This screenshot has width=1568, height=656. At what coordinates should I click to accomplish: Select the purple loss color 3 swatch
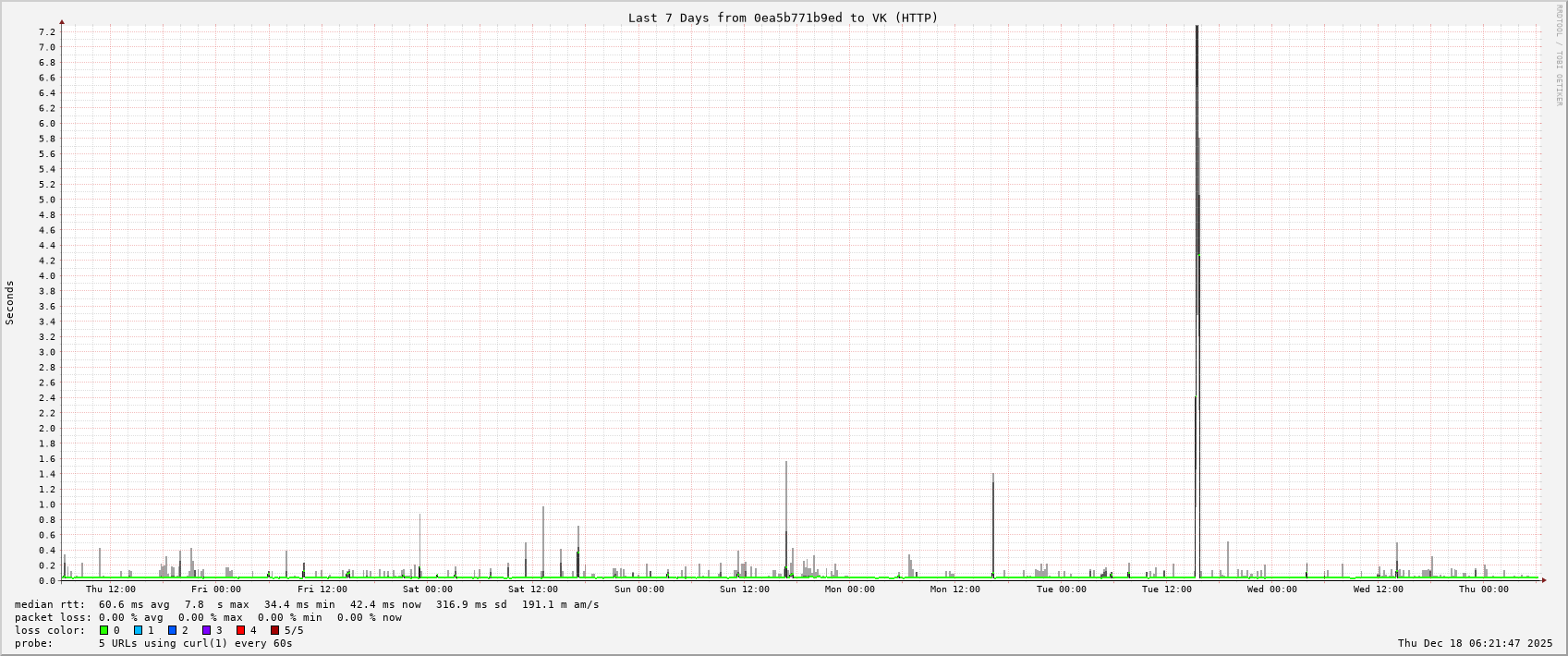pyautogui.click(x=206, y=630)
